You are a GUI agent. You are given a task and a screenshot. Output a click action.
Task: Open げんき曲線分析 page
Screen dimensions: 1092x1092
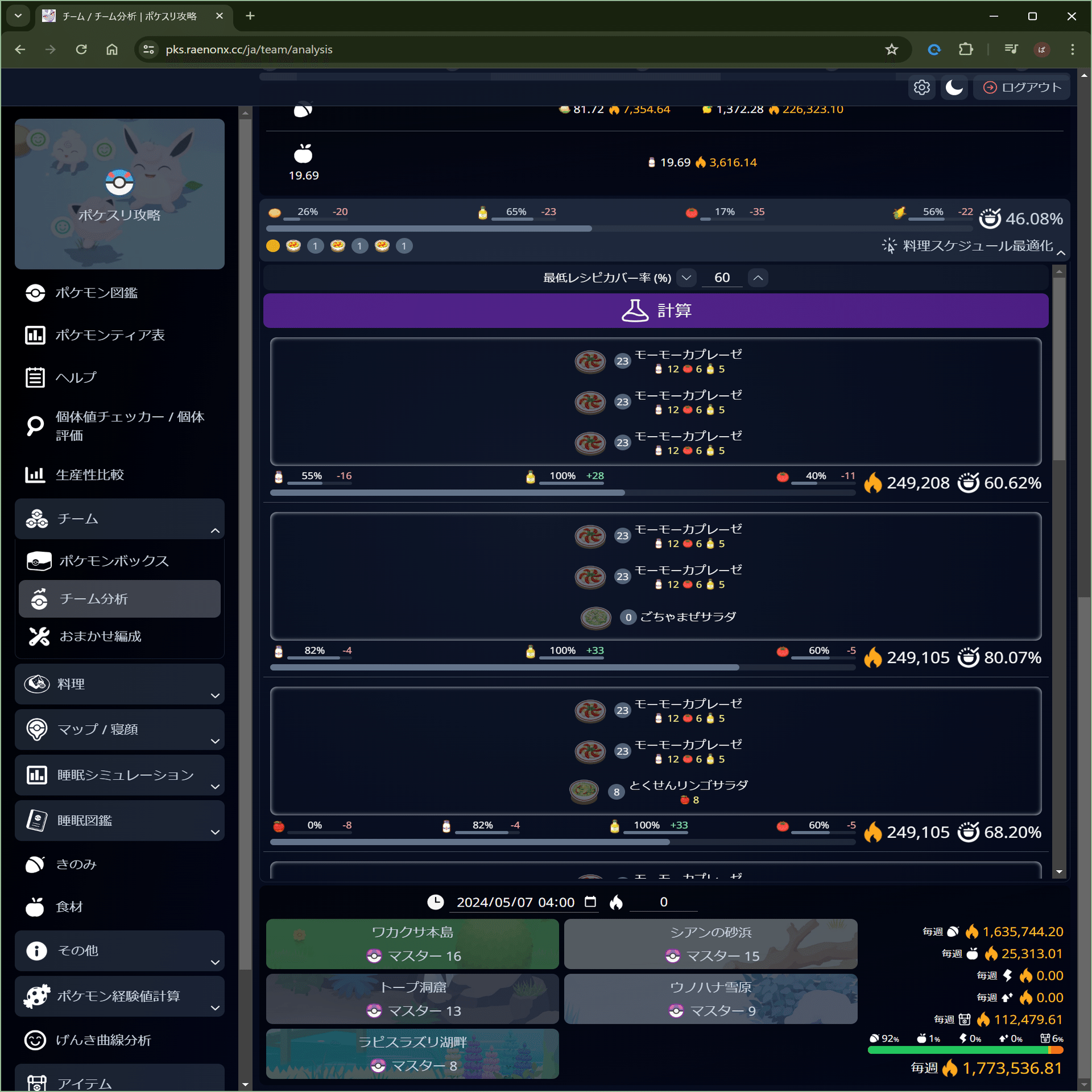119,1040
